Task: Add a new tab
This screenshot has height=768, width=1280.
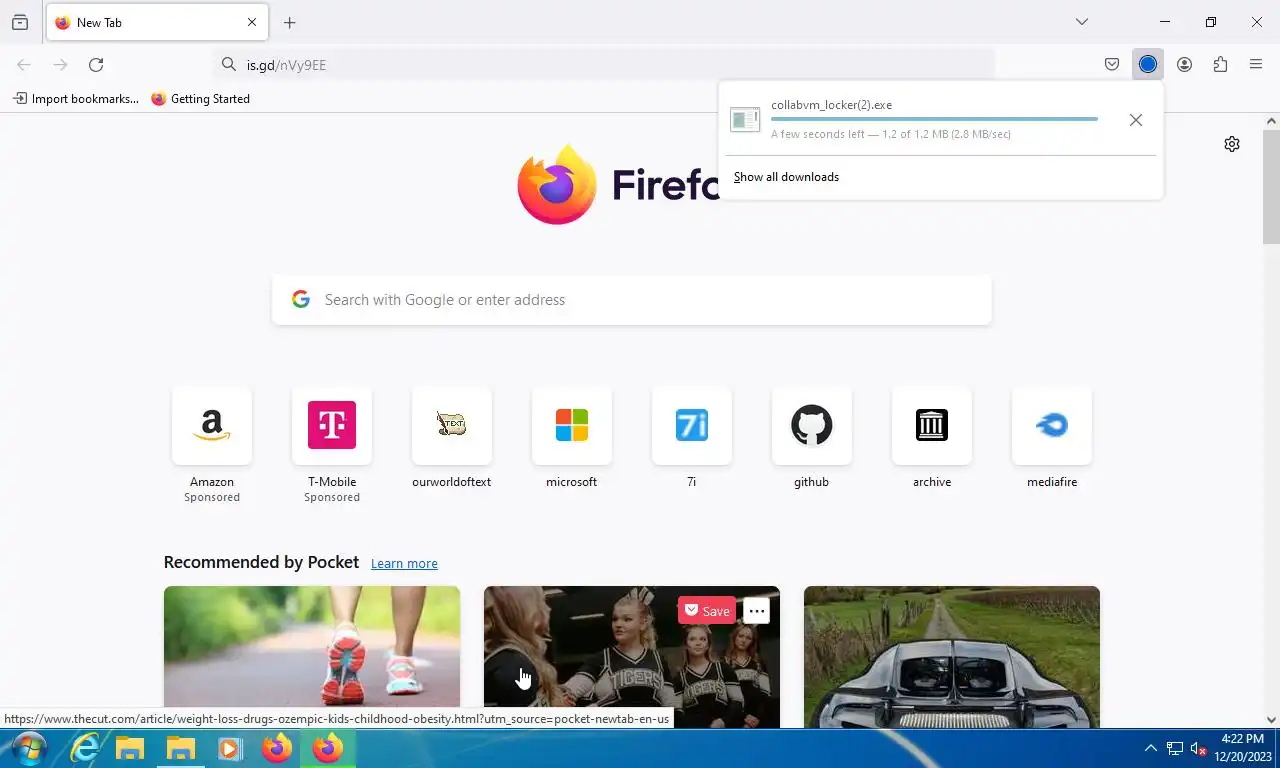Action: [290, 22]
